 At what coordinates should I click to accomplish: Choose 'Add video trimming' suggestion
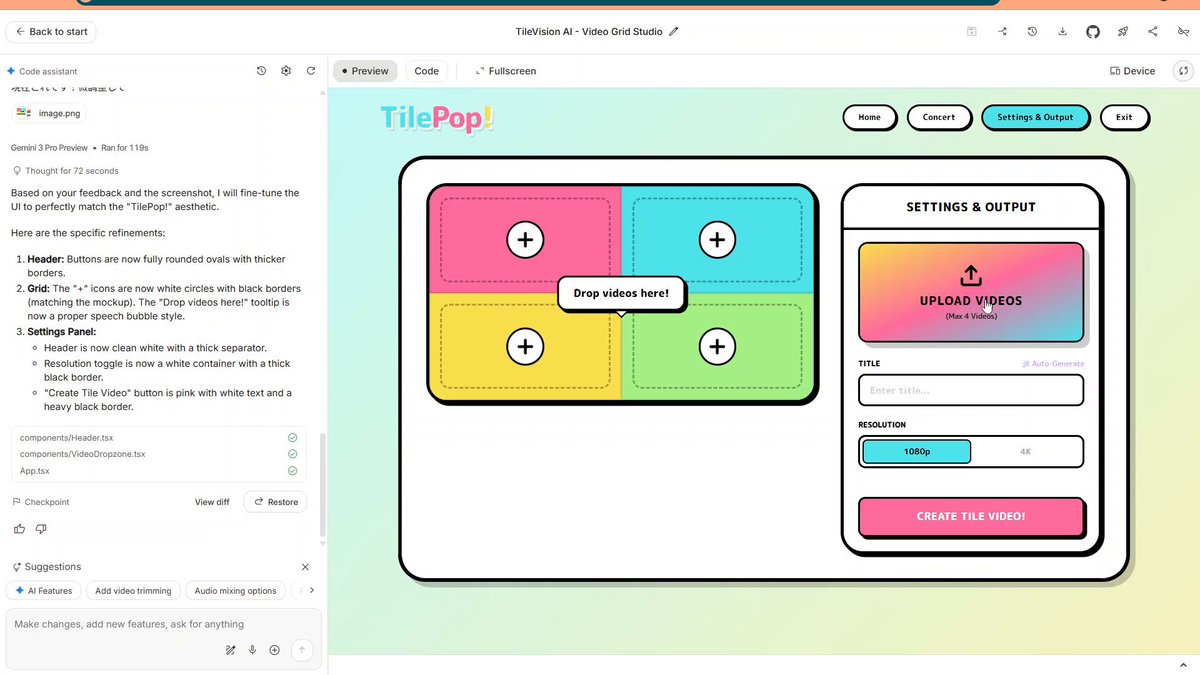[x=133, y=591]
